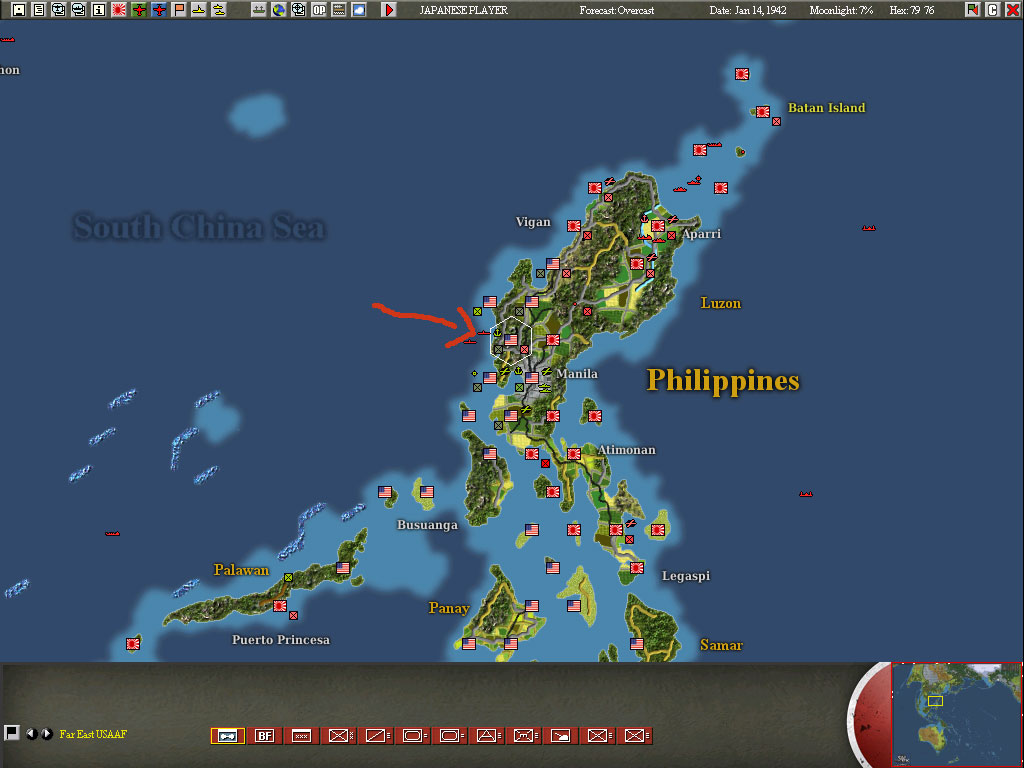Click the Manila city label
1024x768 pixels.
click(577, 374)
